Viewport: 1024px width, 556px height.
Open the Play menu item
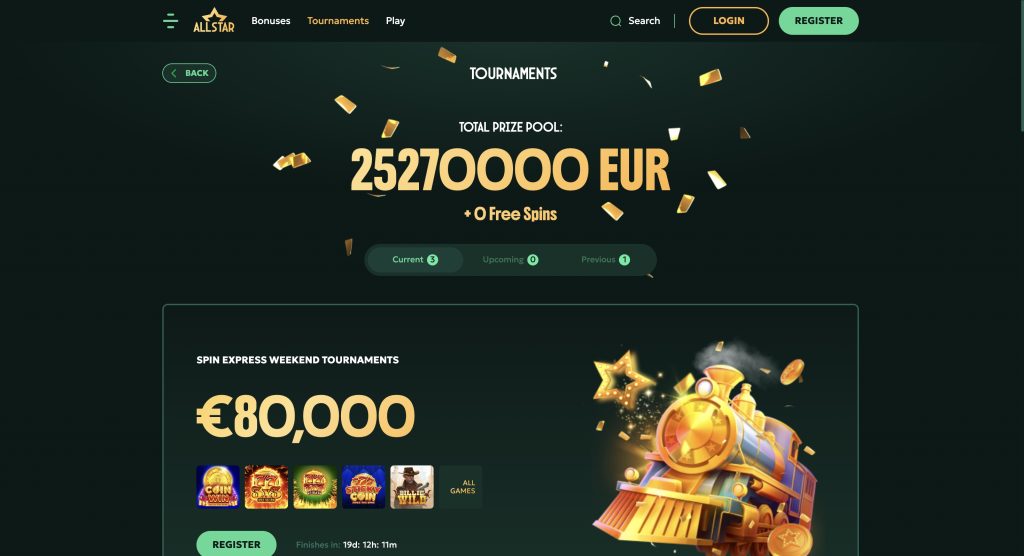coord(396,21)
